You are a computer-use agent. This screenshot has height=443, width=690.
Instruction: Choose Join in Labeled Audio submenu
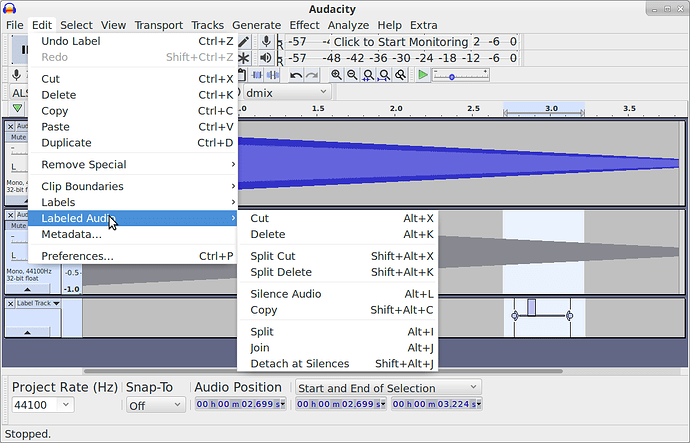coord(338,348)
